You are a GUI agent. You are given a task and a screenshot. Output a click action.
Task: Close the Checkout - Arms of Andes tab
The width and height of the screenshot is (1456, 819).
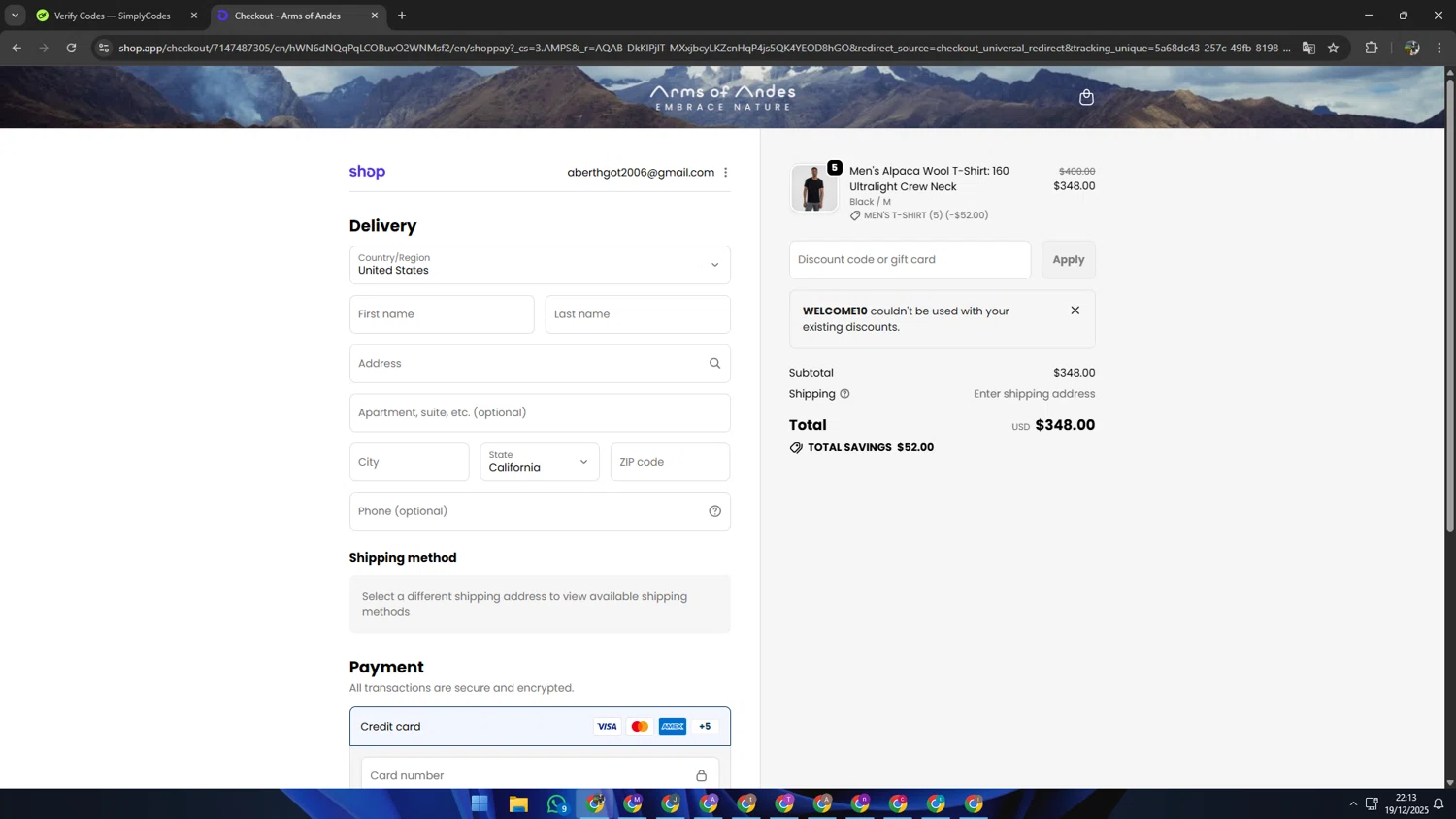click(x=375, y=16)
